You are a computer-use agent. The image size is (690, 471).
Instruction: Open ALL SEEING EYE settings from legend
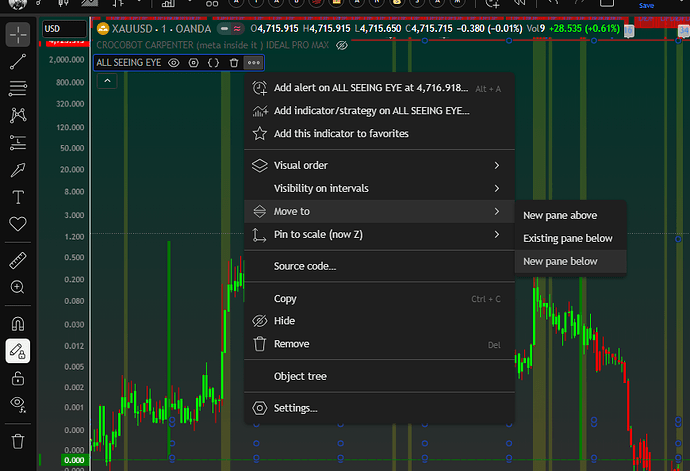tap(194, 63)
